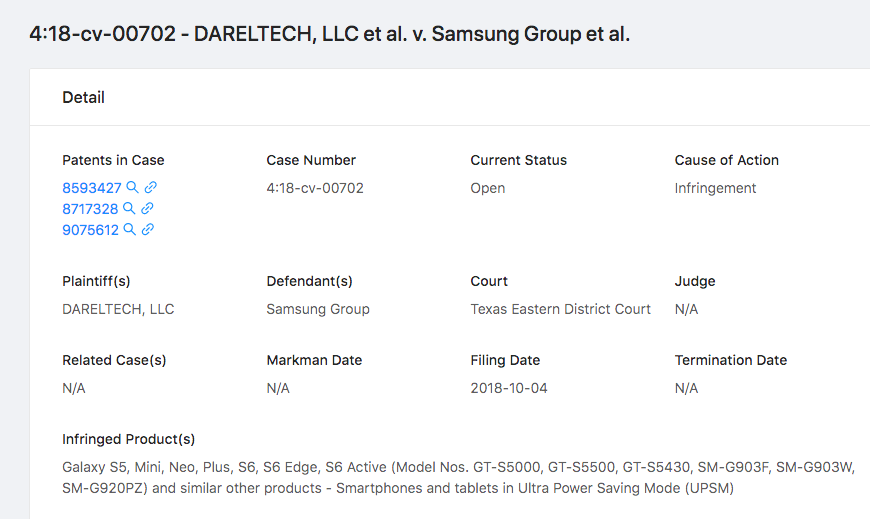
Task: Click the search icon beside patent 8593427
Action: tap(132, 188)
